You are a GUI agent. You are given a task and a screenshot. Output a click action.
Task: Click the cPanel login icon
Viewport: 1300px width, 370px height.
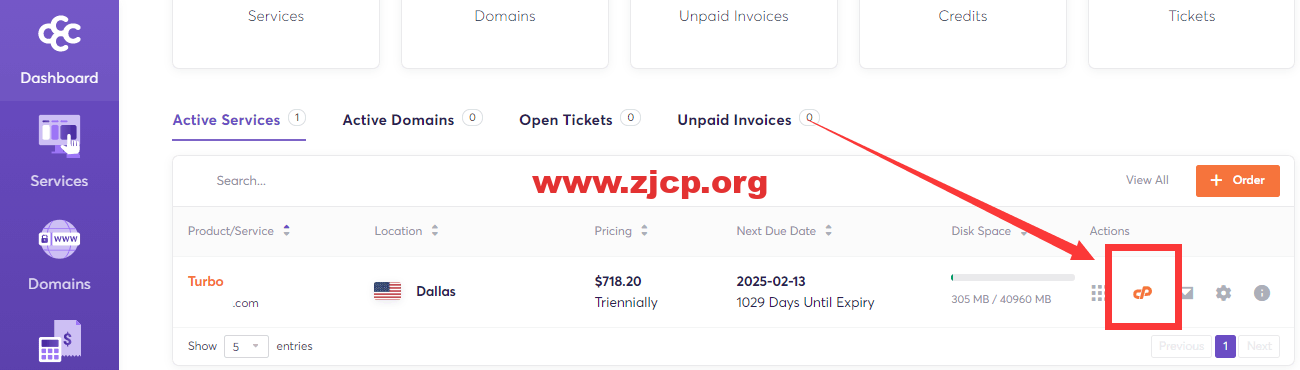[x=1142, y=293]
